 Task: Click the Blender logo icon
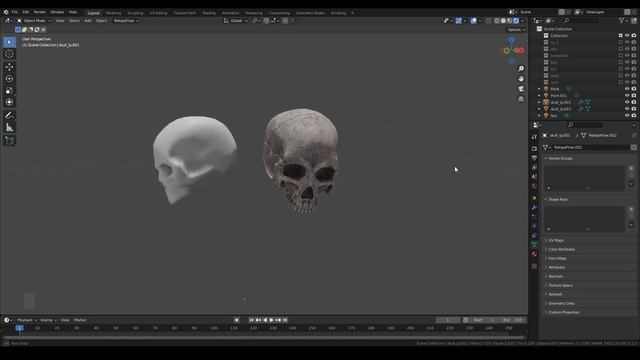(6, 12)
